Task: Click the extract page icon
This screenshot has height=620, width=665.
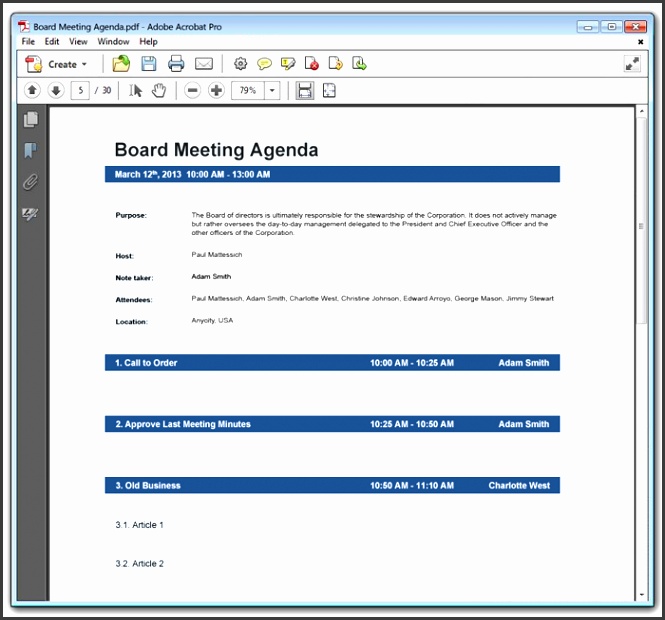Action: 335,64
